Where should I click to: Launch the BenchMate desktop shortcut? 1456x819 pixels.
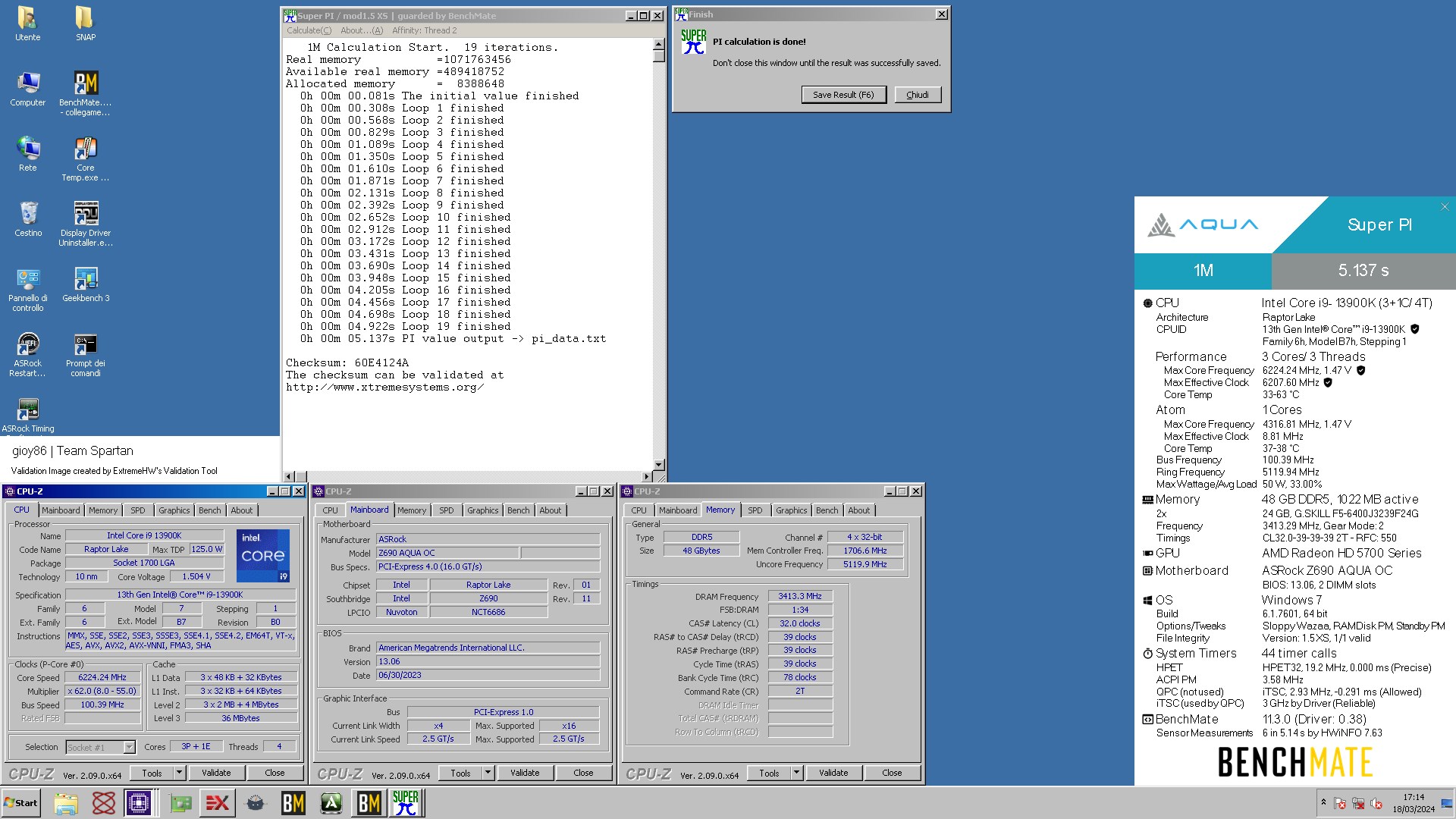85,93
